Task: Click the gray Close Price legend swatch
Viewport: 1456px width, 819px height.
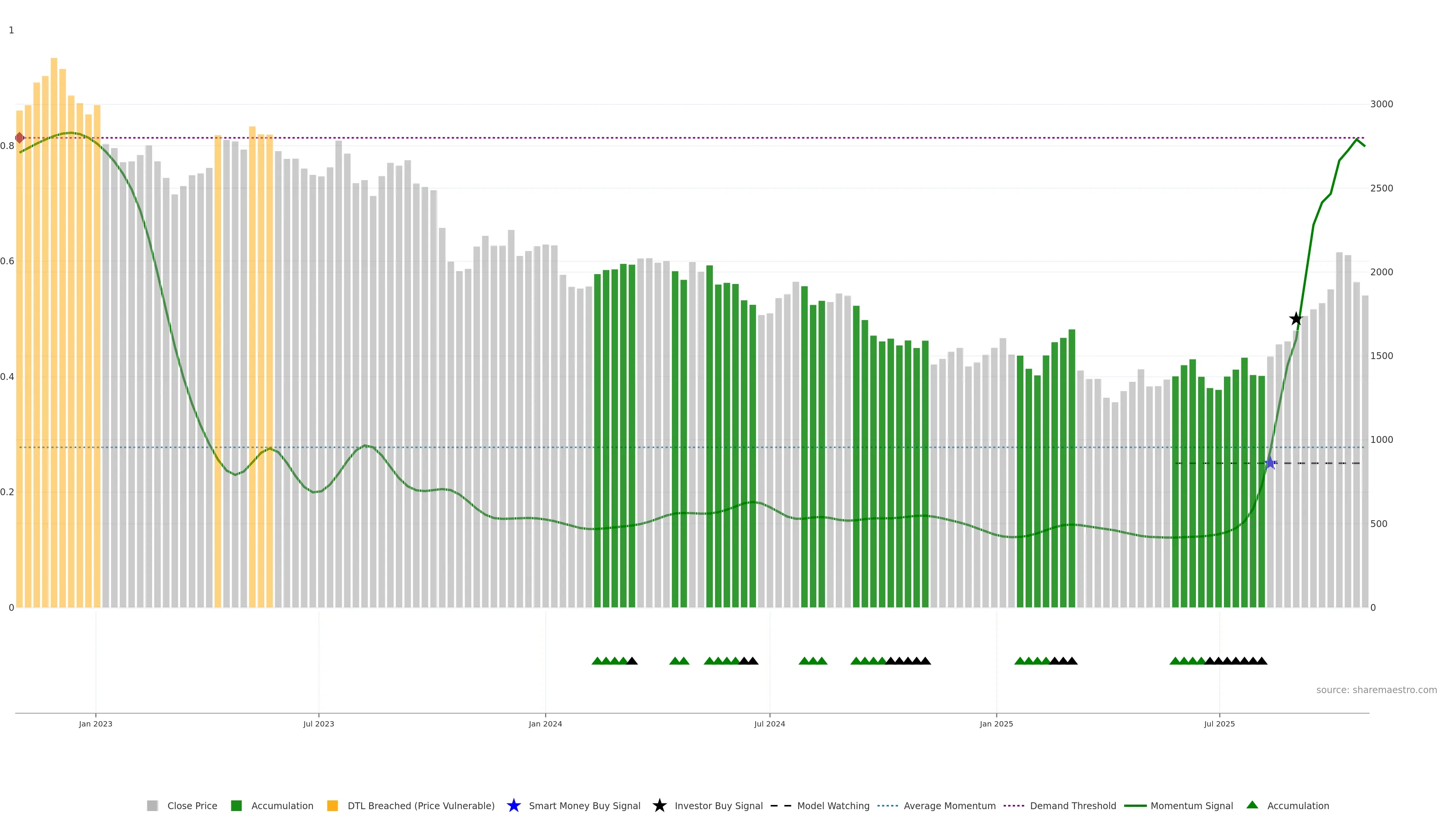Action: coord(152,805)
